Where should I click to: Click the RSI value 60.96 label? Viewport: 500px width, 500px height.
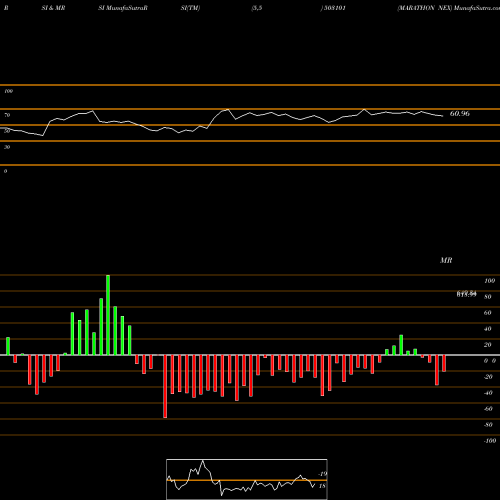460,114
